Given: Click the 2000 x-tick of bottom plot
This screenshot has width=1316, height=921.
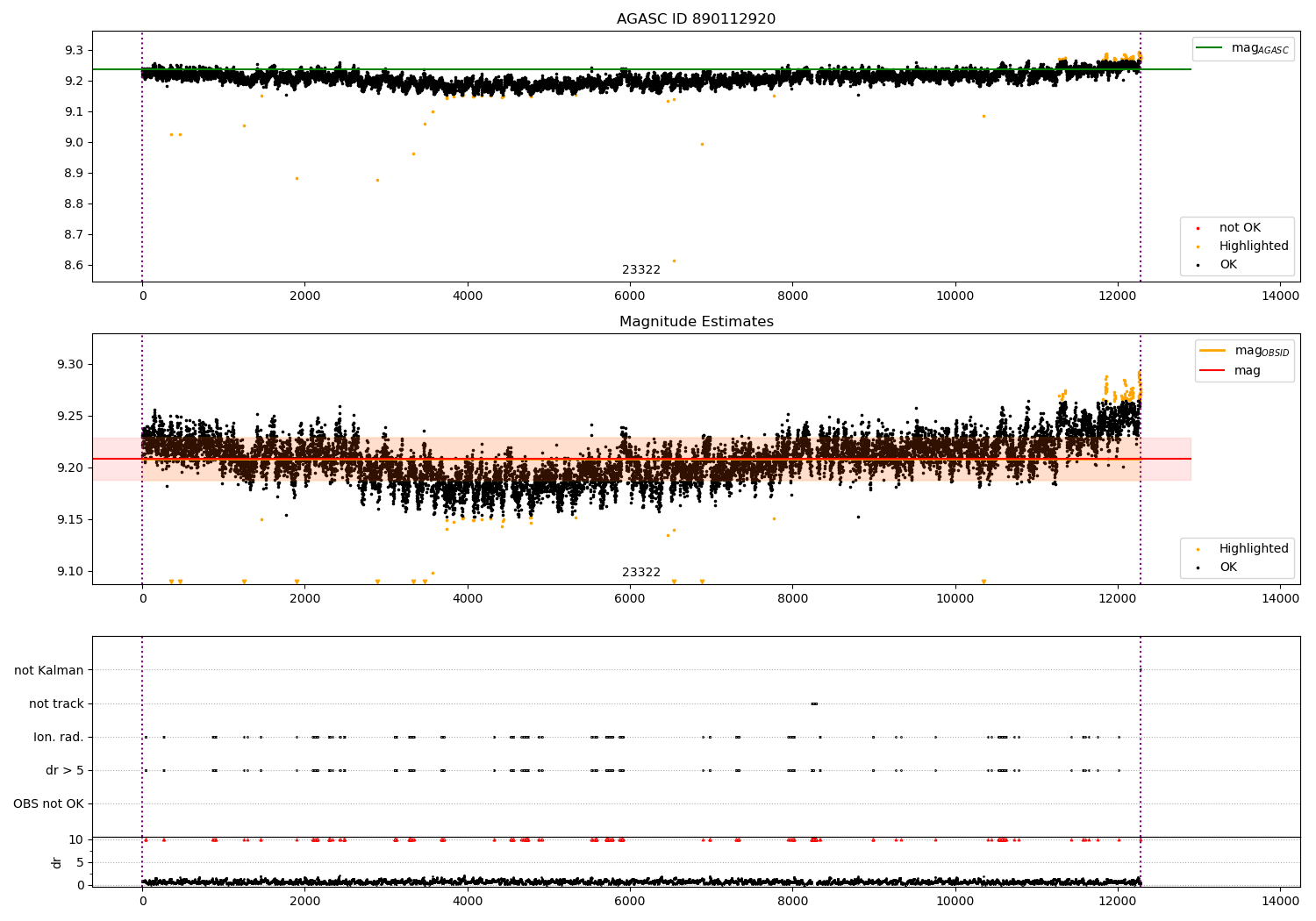Looking at the screenshot, I should click(x=304, y=901).
